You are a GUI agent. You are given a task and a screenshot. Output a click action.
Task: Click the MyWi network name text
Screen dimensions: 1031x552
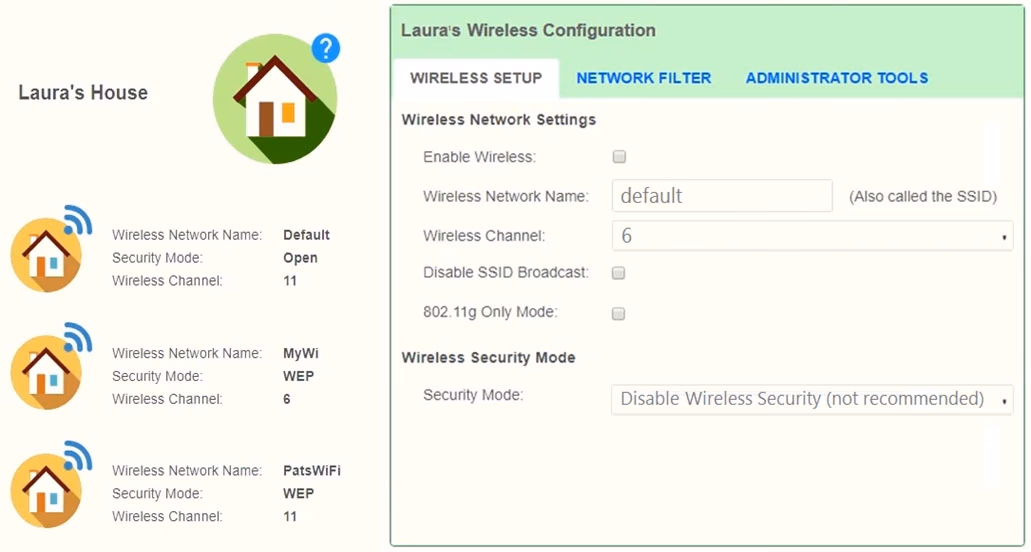[300, 354]
